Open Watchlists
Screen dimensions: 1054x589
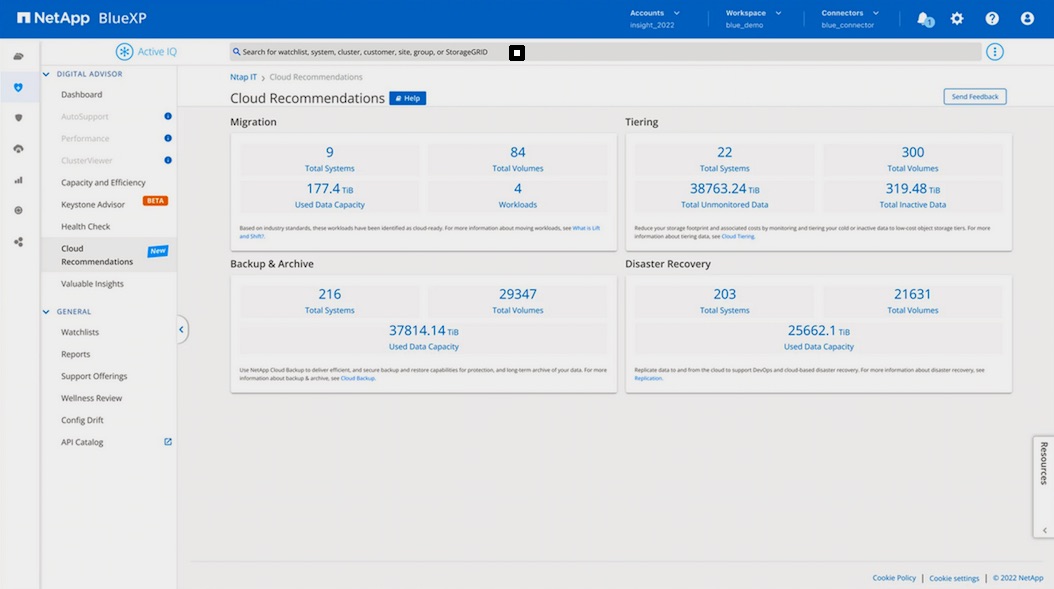tap(80, 332)
